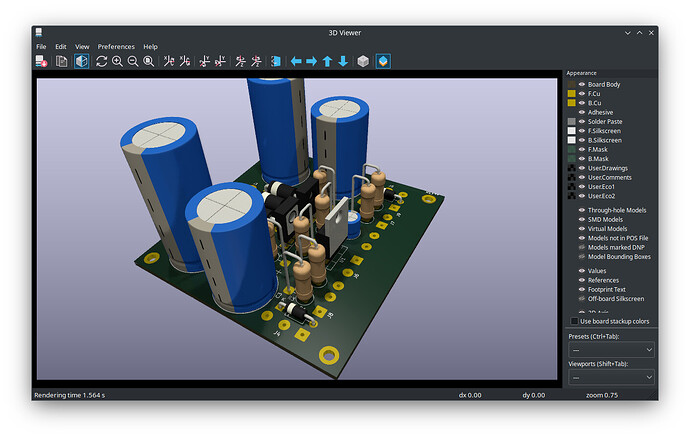Screen dimensions: 690x437
Task: Click the Flip board view icon
Action: [x=276, y=61]
